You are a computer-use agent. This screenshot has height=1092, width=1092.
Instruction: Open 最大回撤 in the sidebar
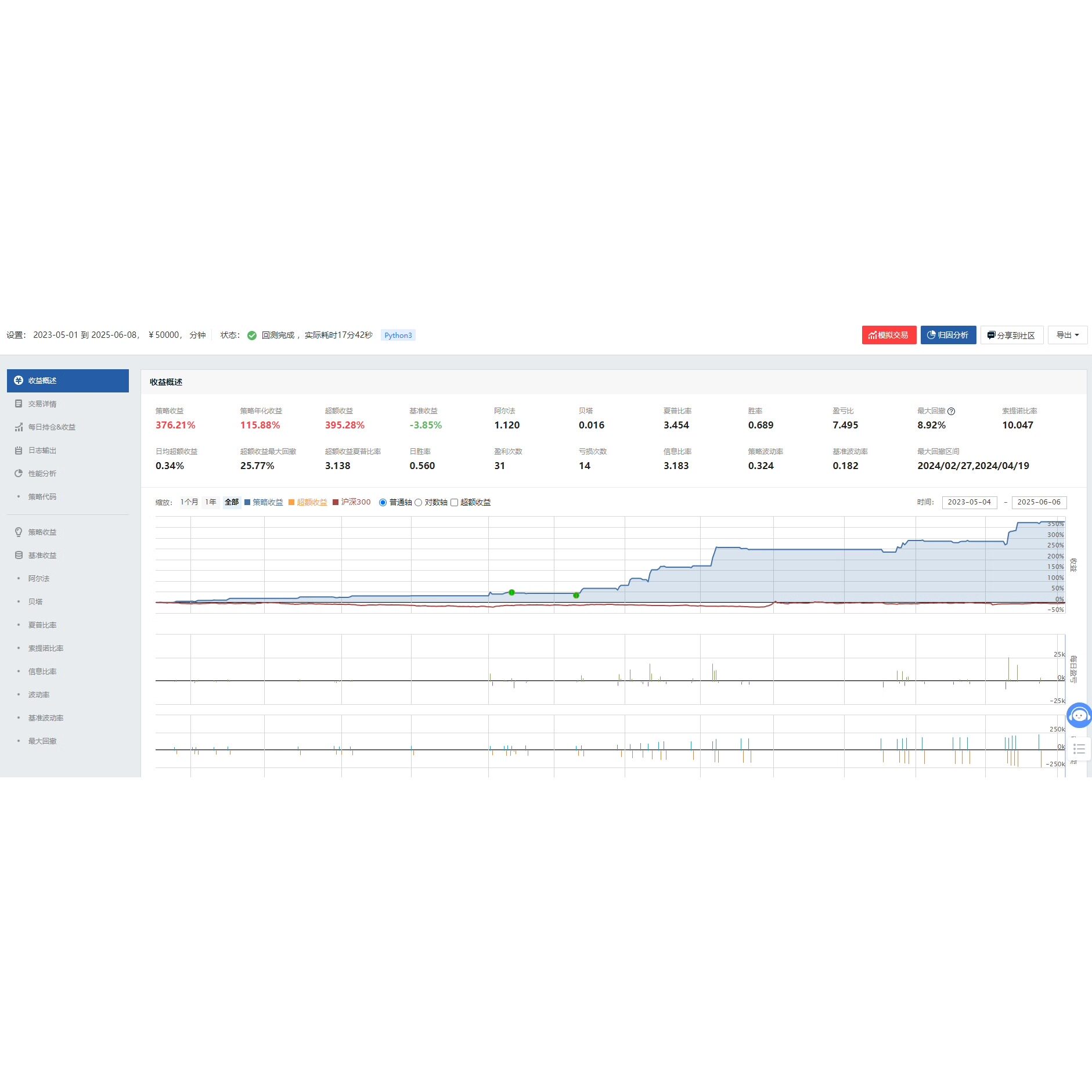pyautogui.click(x=42, y=741)
